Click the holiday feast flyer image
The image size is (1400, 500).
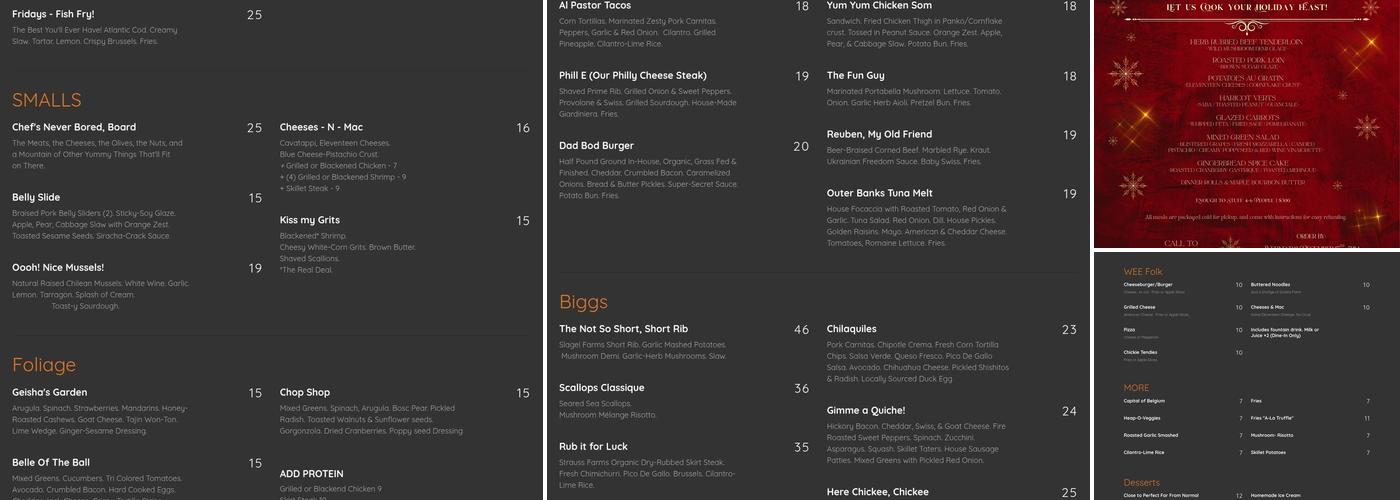click(1246, 124)
